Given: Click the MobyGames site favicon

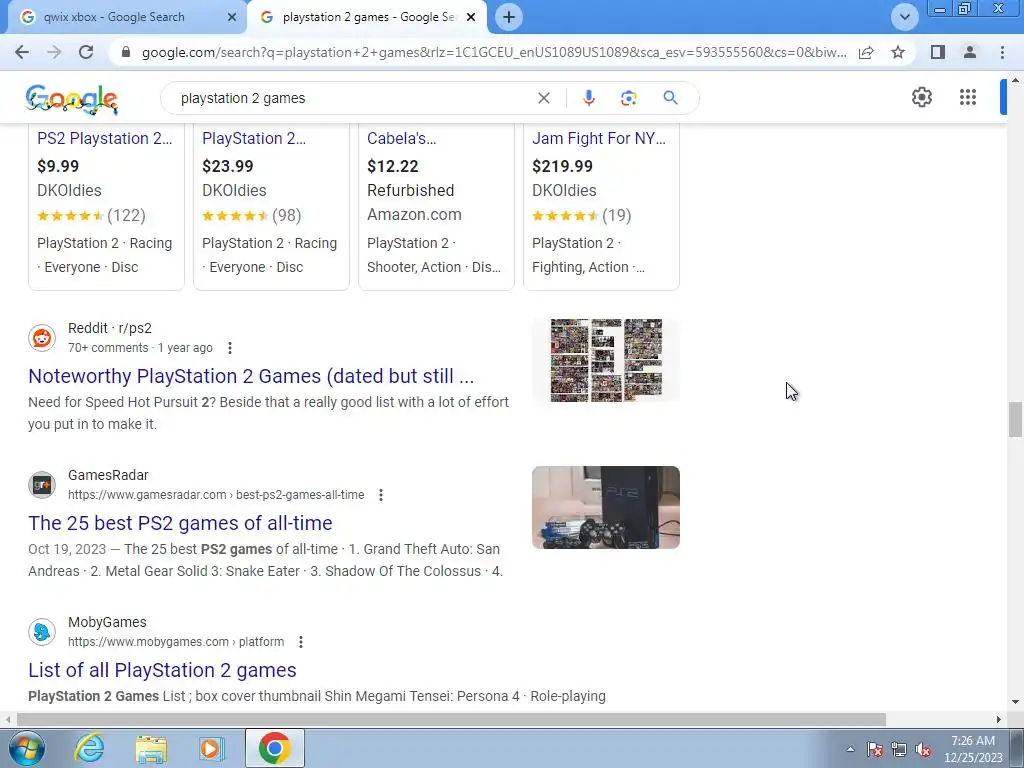Looking at the screenshot, I should click(x=42, y=632).
